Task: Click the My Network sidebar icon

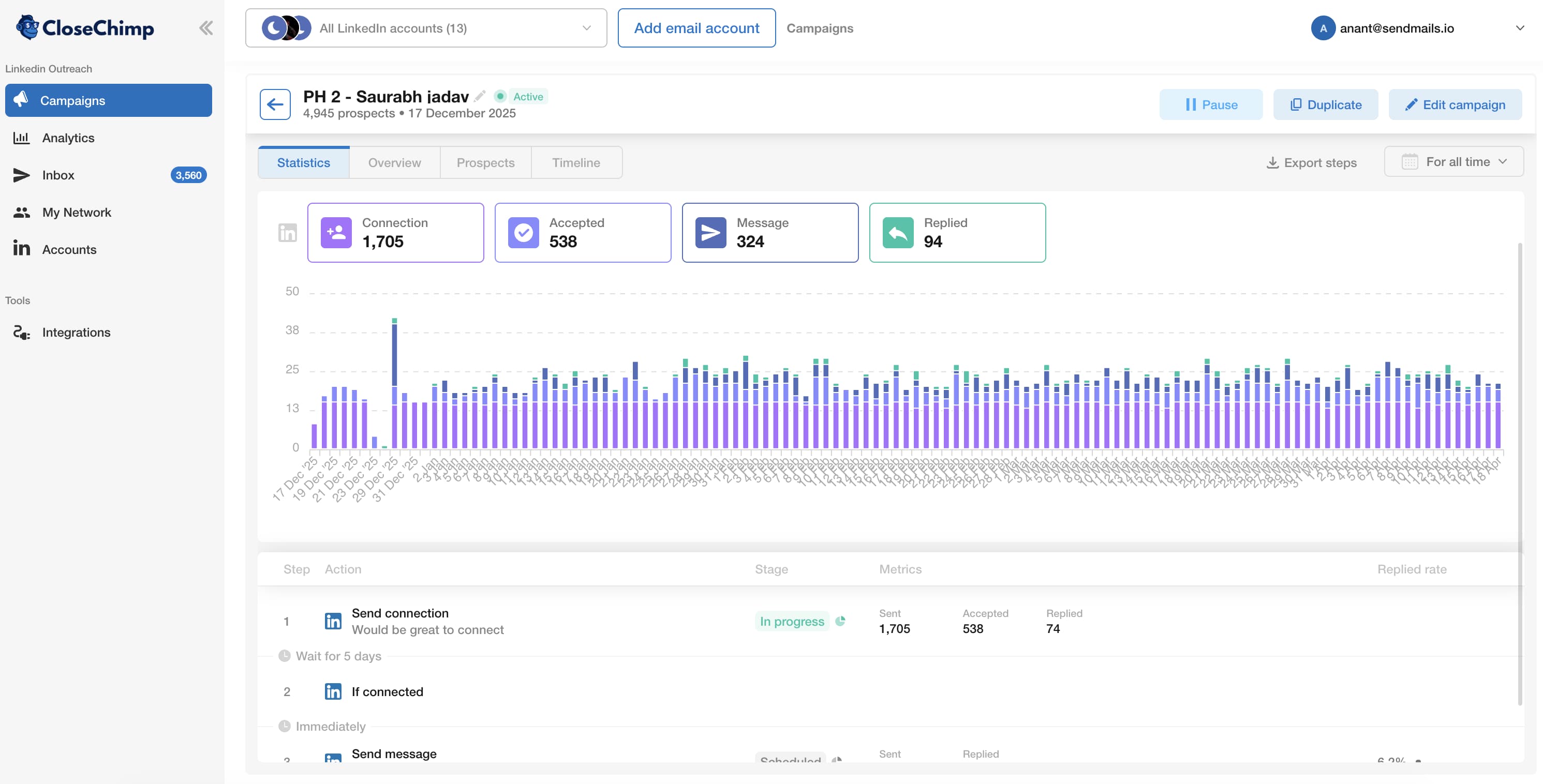Action: 22,212
